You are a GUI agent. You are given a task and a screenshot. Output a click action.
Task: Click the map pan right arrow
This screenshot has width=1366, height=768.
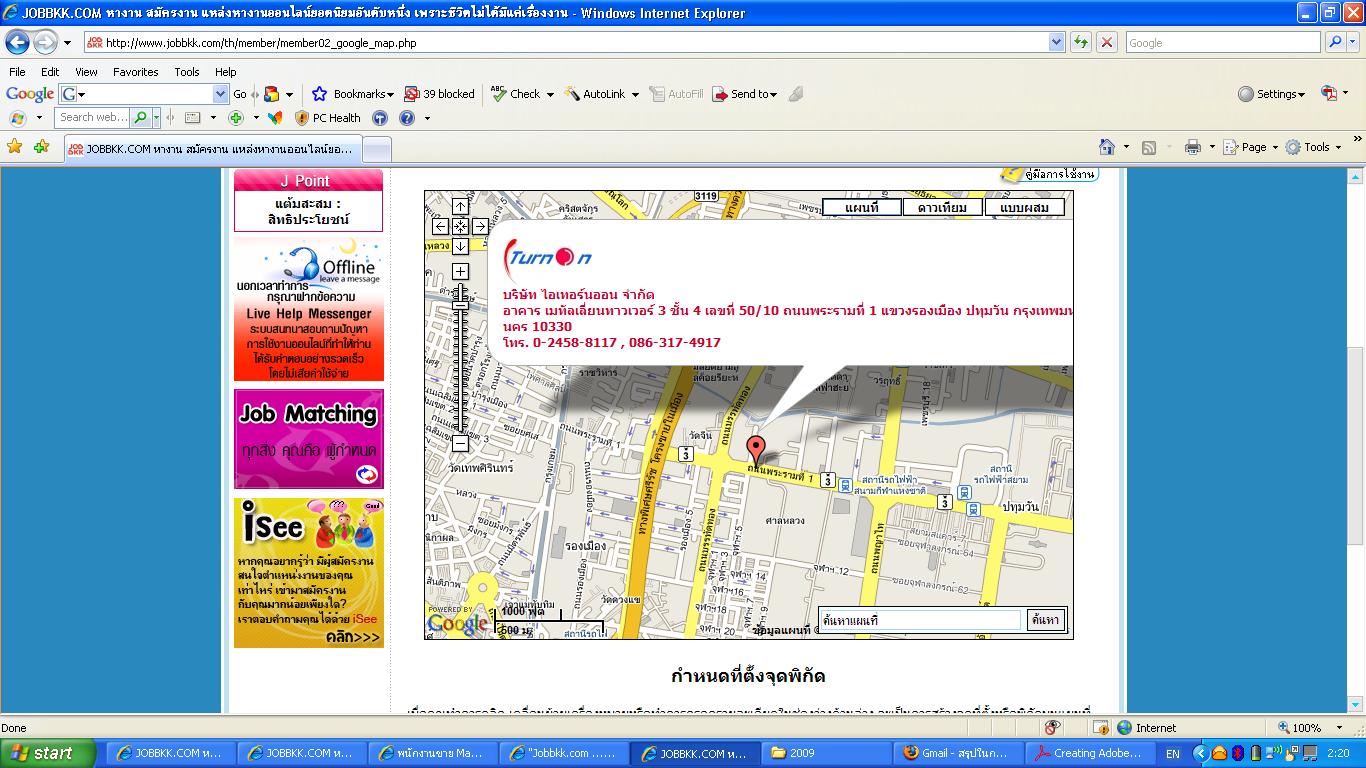pyautogui.click(x=480, y=226)
